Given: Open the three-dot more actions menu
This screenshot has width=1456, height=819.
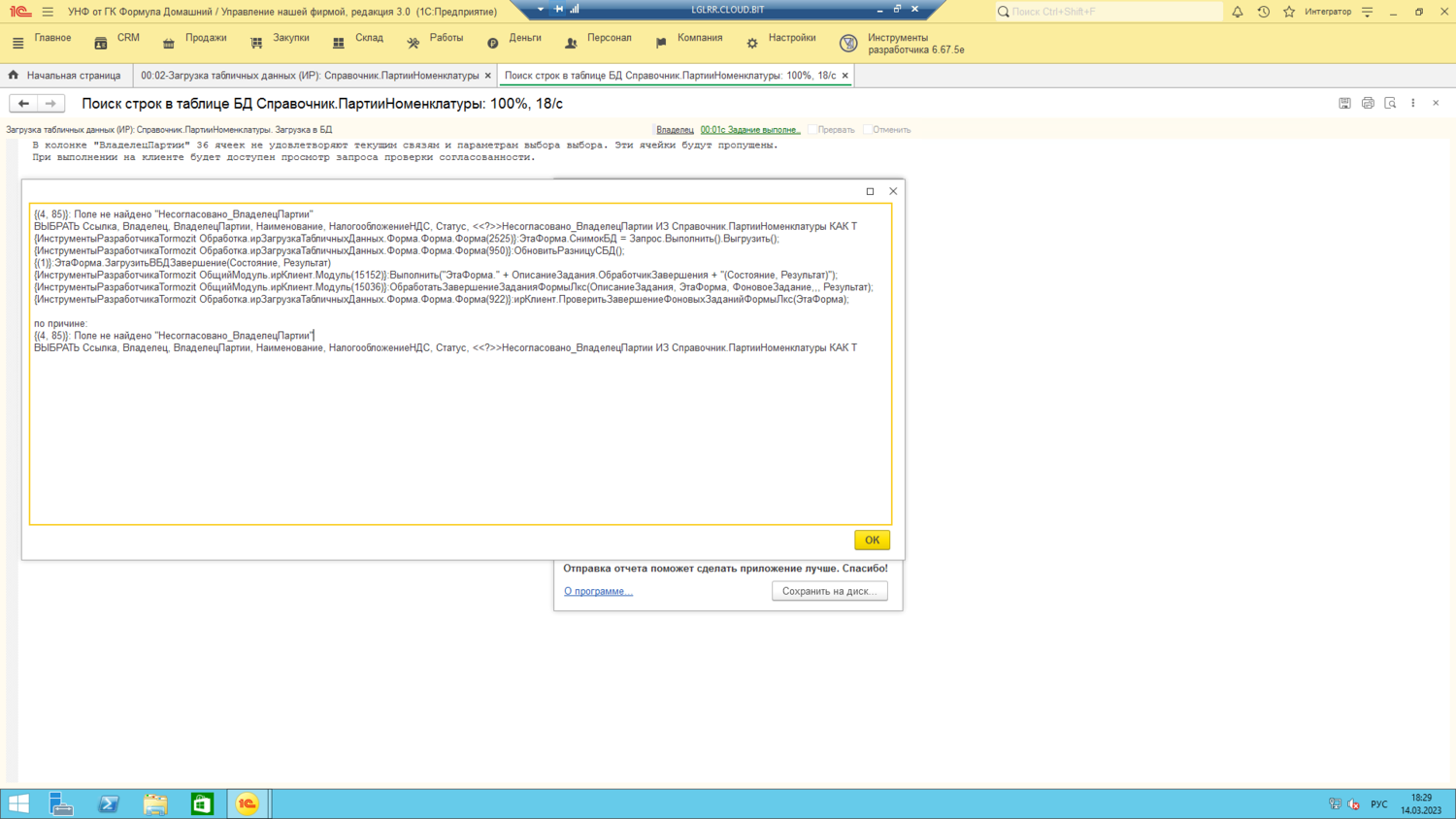Looking at the screenshot, I should 1413,103.
